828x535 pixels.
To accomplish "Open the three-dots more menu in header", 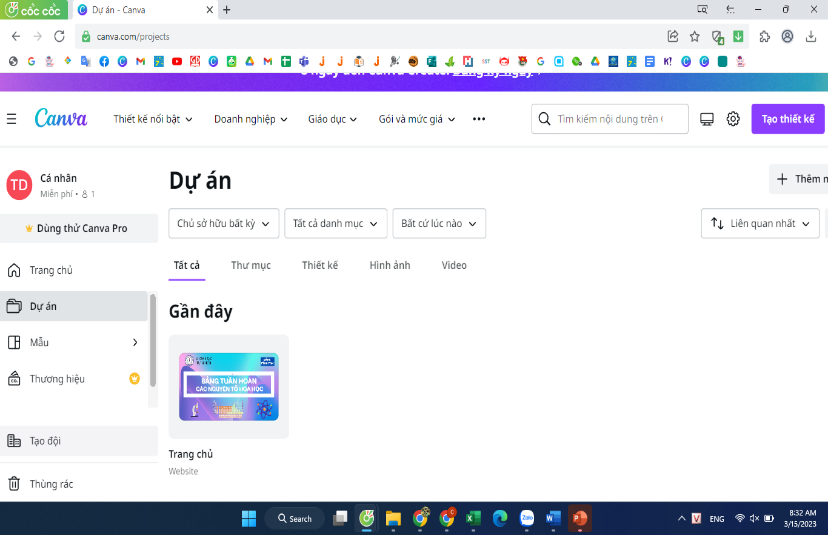I will tap(479, 119).
